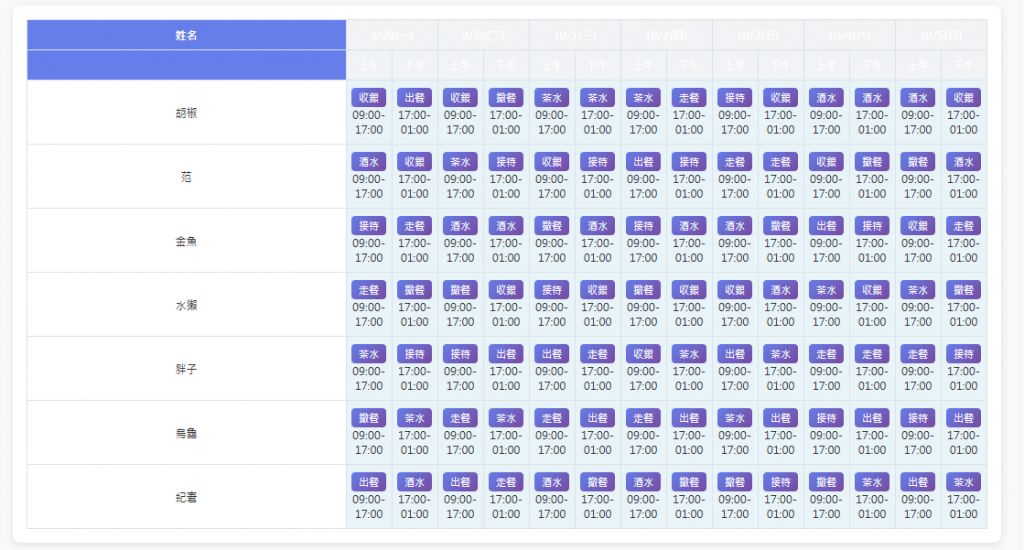Click 胖子's 9/29 上午 茶水 badge
The height and width of the screenshot is (550, 1024).
click(369, 353)
